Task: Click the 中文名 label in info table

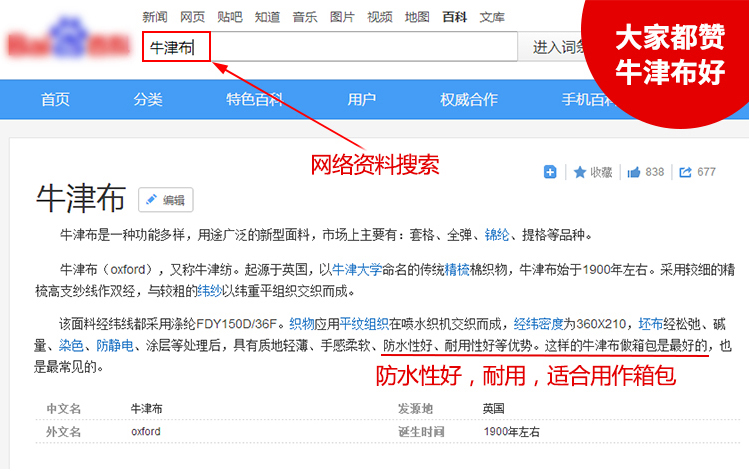Action: (63, 409)
